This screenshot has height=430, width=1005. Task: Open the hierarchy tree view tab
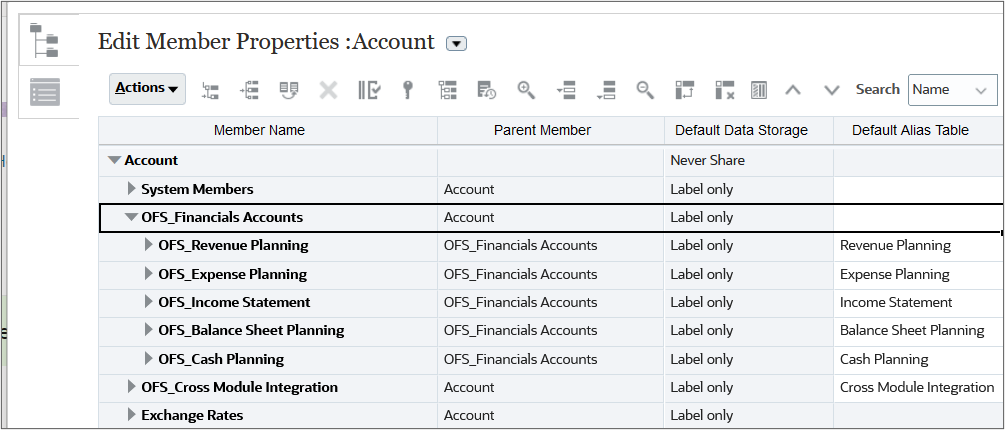coord(44,40)
